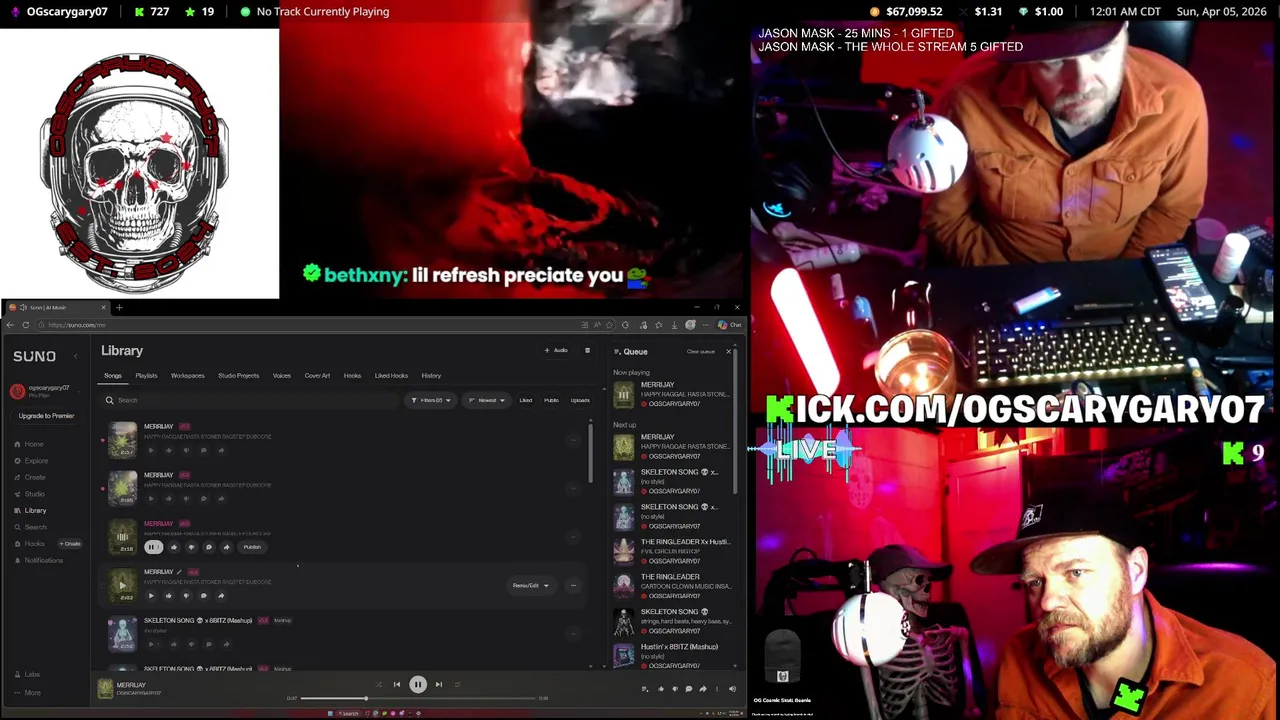
Task: Toggle the Liked filter chip
Action: [x=525, y=401]
